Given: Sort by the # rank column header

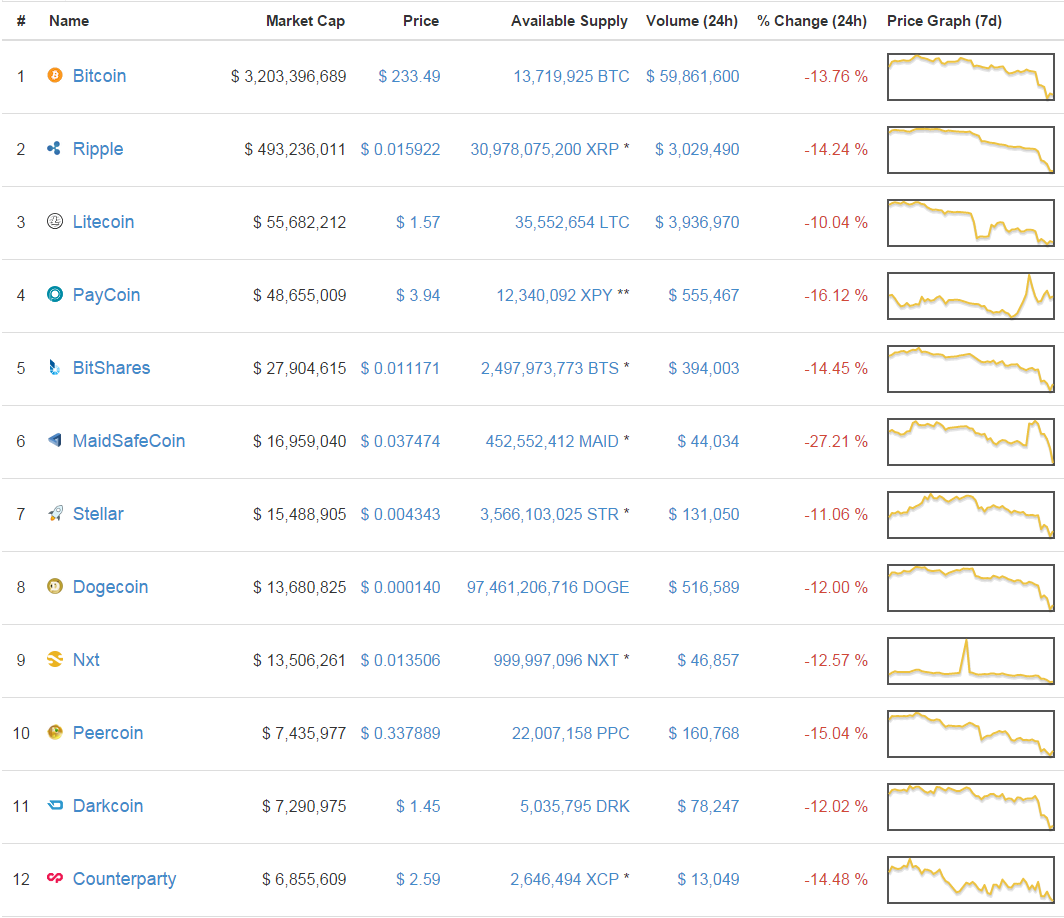Looking at the screenshot, I should click(21, 21).
